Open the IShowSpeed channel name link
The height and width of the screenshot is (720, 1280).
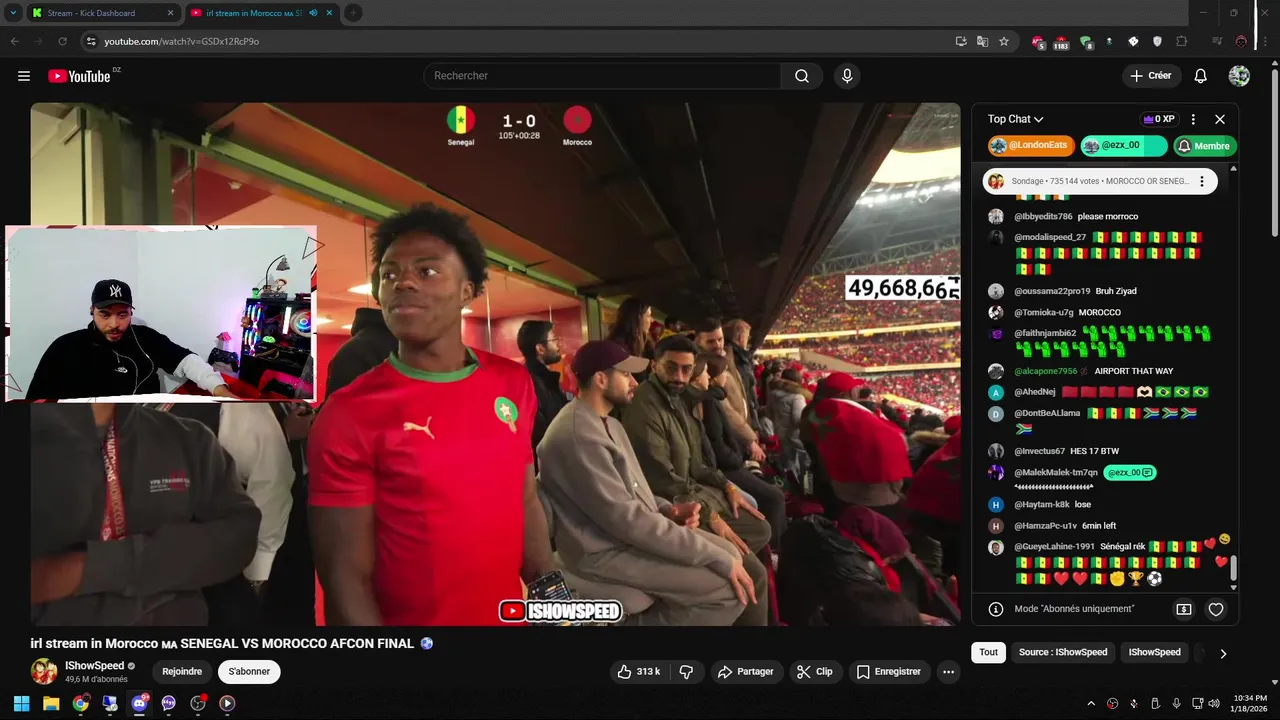(x=95, y=666)
